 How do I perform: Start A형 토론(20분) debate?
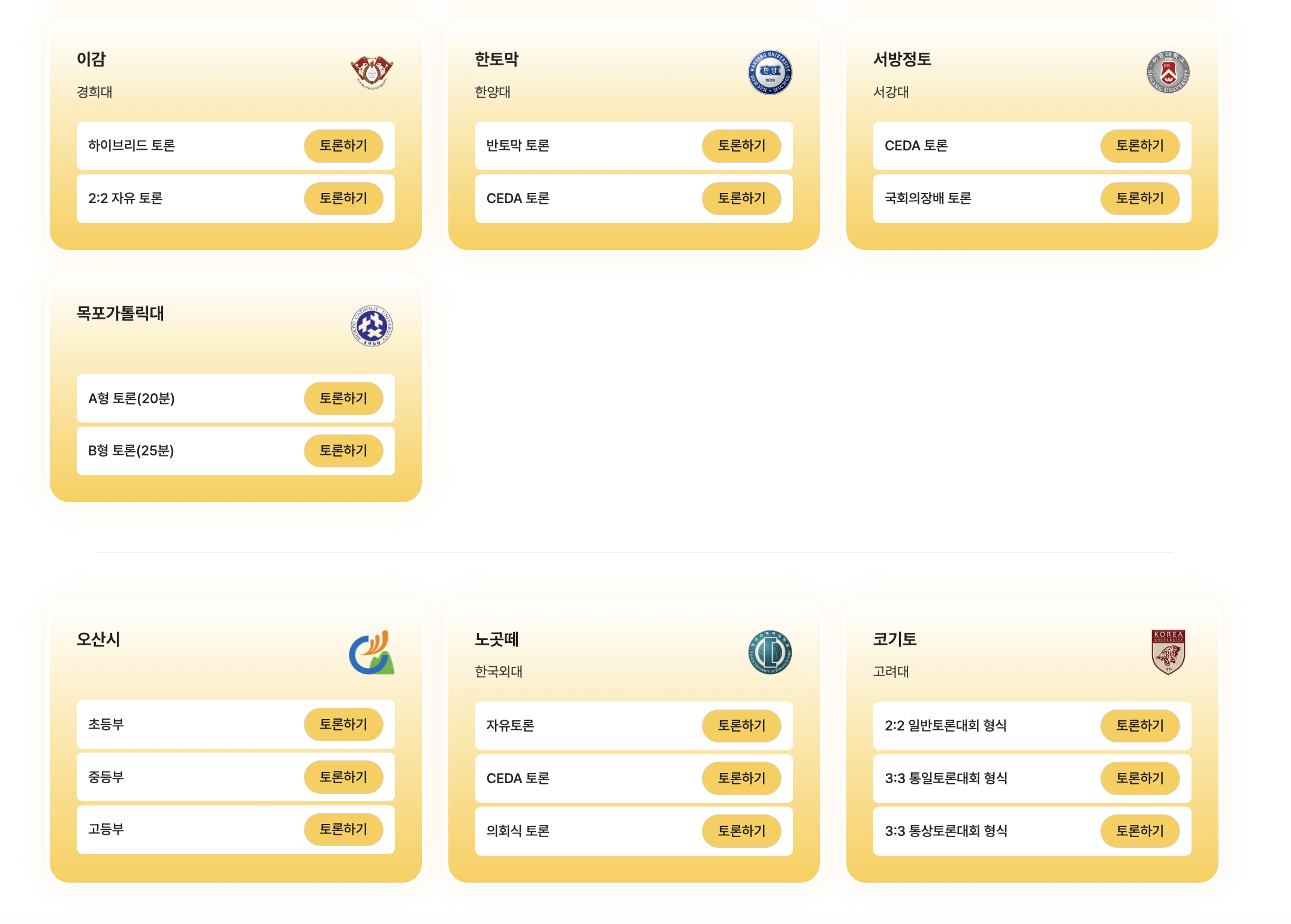point(343,398)
